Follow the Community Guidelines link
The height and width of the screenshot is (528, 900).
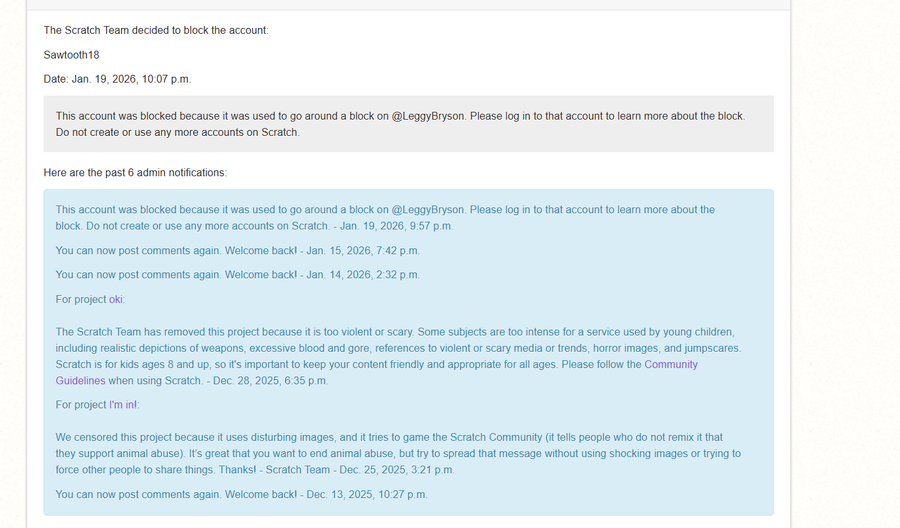(671, 365)
